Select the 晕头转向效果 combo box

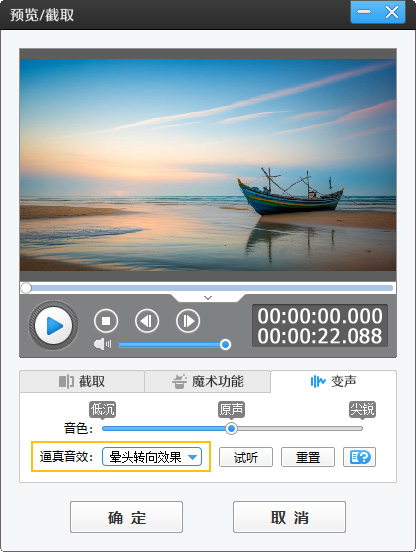pos(152,457)
